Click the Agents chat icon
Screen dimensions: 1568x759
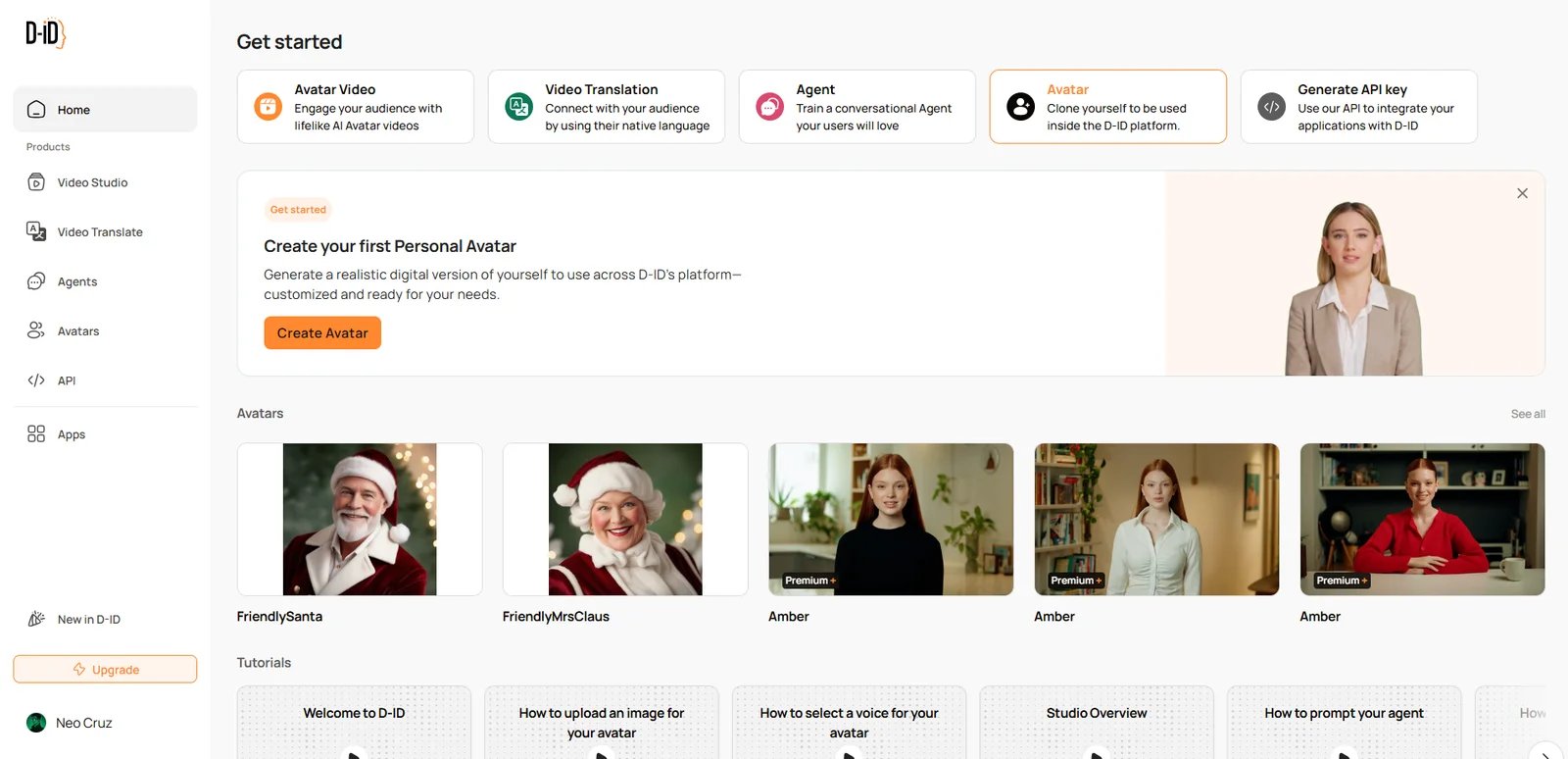36,281
